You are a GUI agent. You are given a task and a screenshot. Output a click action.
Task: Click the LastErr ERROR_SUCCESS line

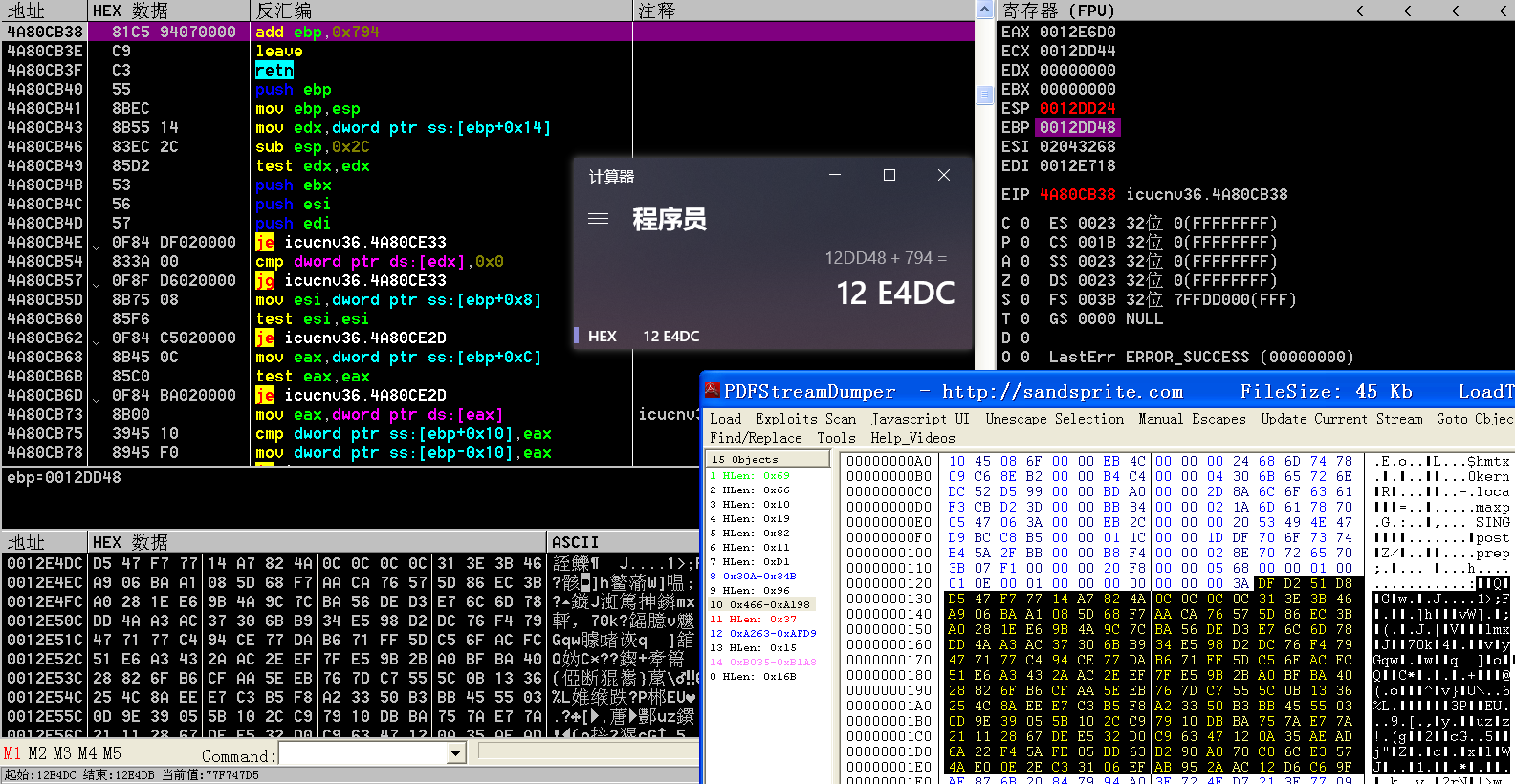[x=1201, y=357]
